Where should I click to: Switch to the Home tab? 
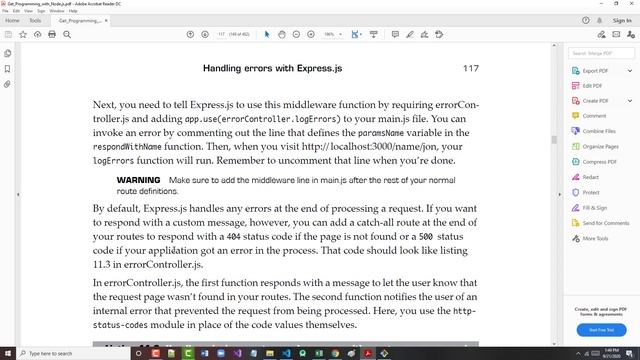coord(12,20)
